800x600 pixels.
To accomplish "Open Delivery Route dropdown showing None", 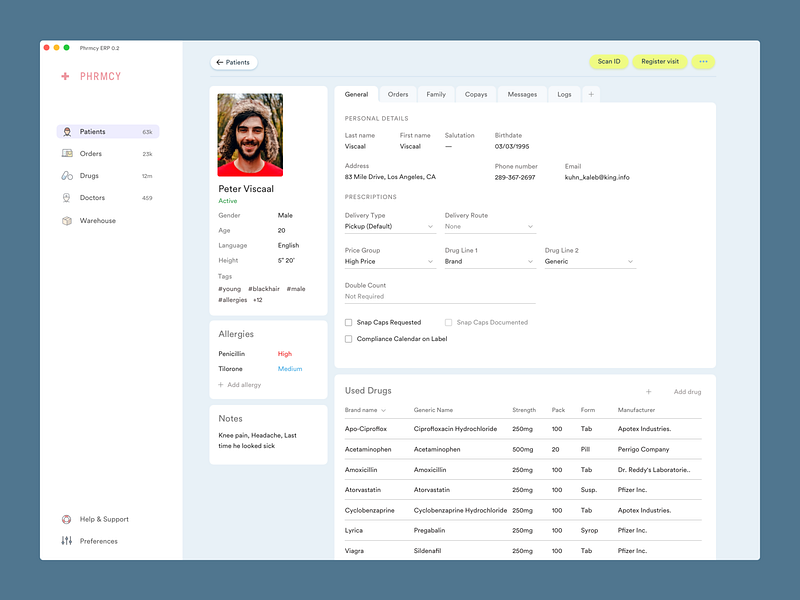I will point(490,227).
